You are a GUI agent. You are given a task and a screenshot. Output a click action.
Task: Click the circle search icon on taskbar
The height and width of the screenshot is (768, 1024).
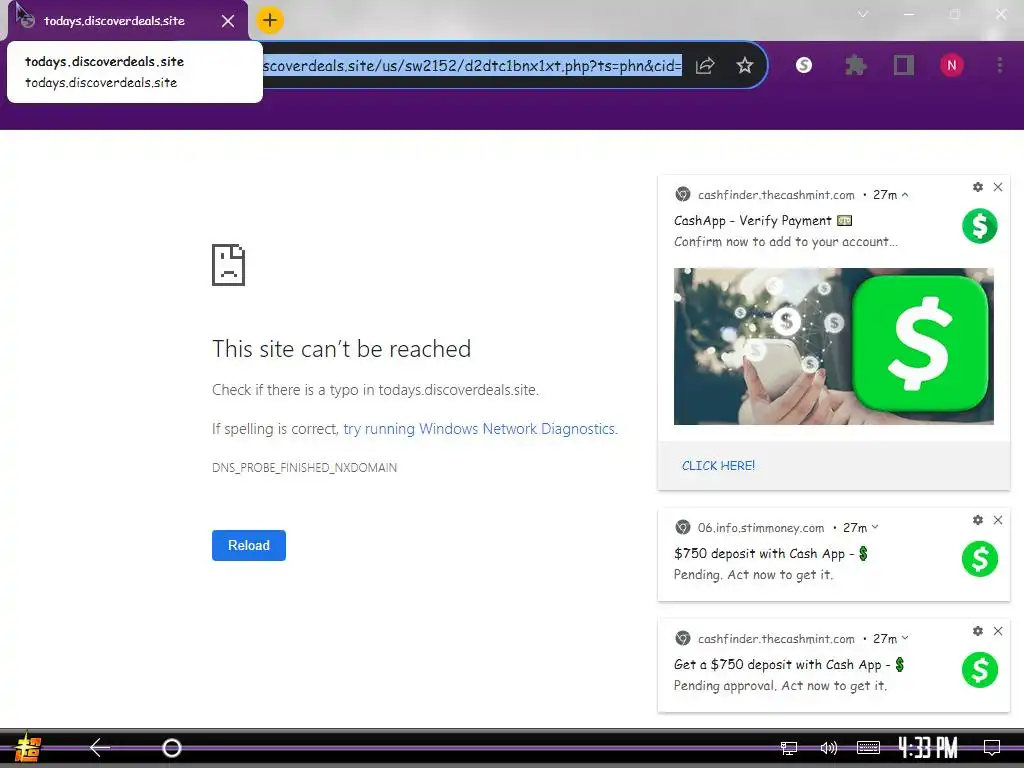172,748
